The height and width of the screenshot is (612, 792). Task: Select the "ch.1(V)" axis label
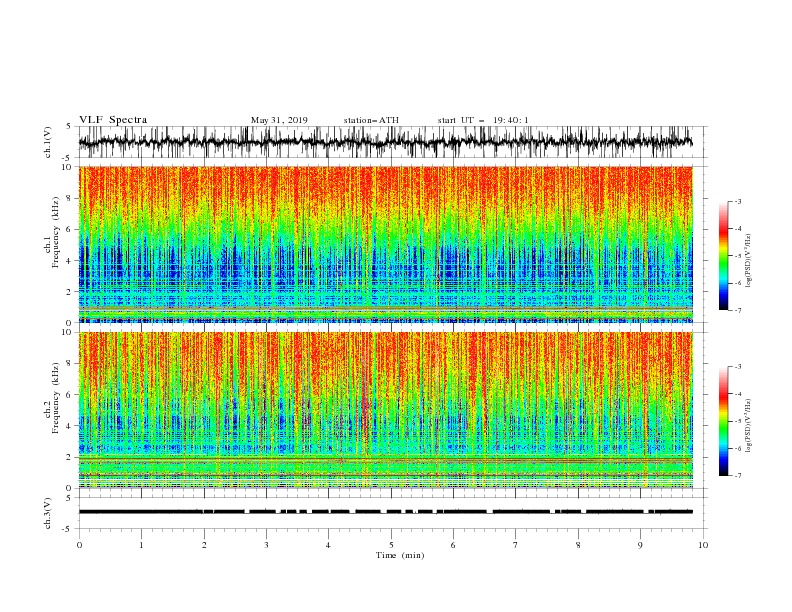pyautogui.click(x=48, y=142)
